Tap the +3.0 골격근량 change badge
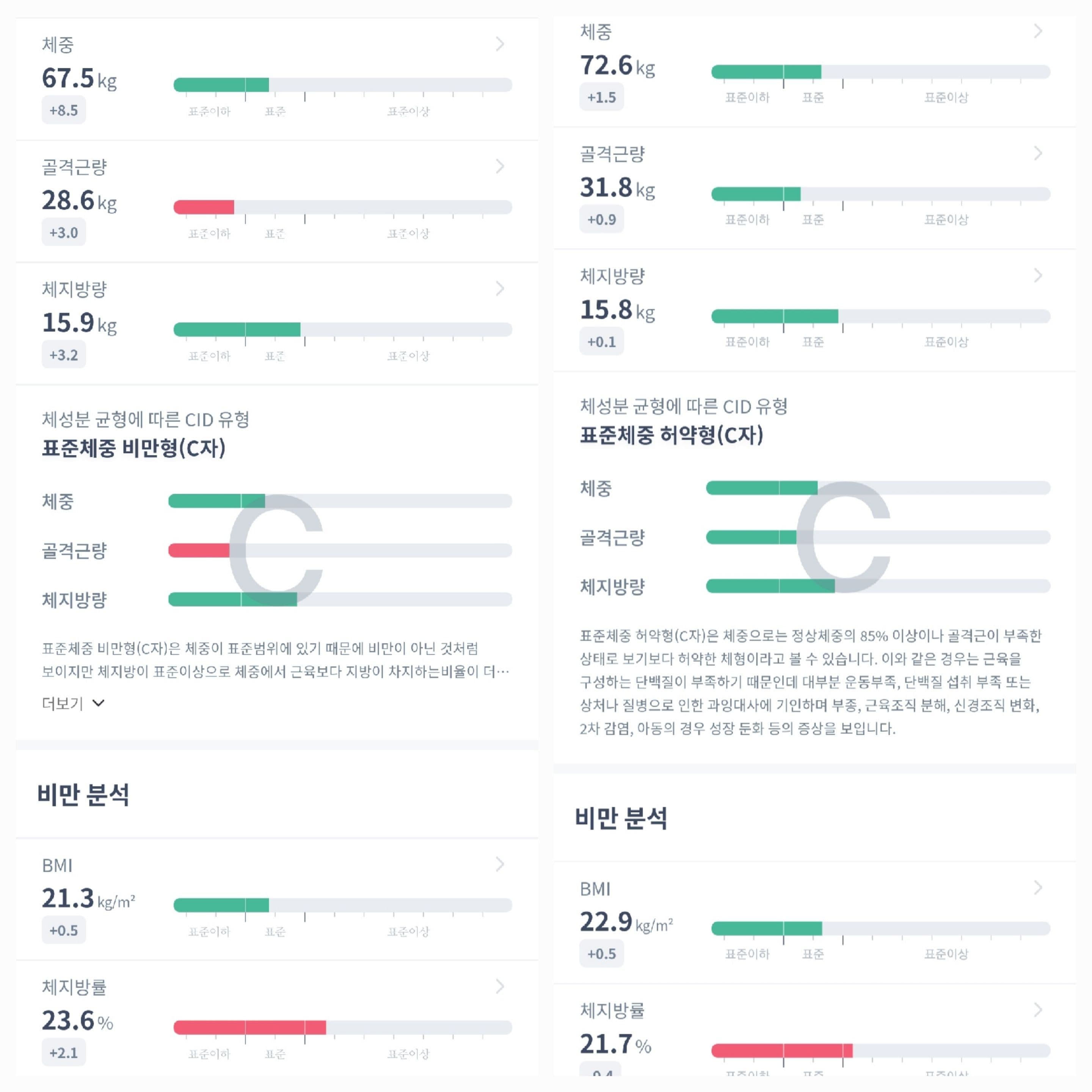The width and height of the screenshot is (1092, 1092). coord(63,232)
